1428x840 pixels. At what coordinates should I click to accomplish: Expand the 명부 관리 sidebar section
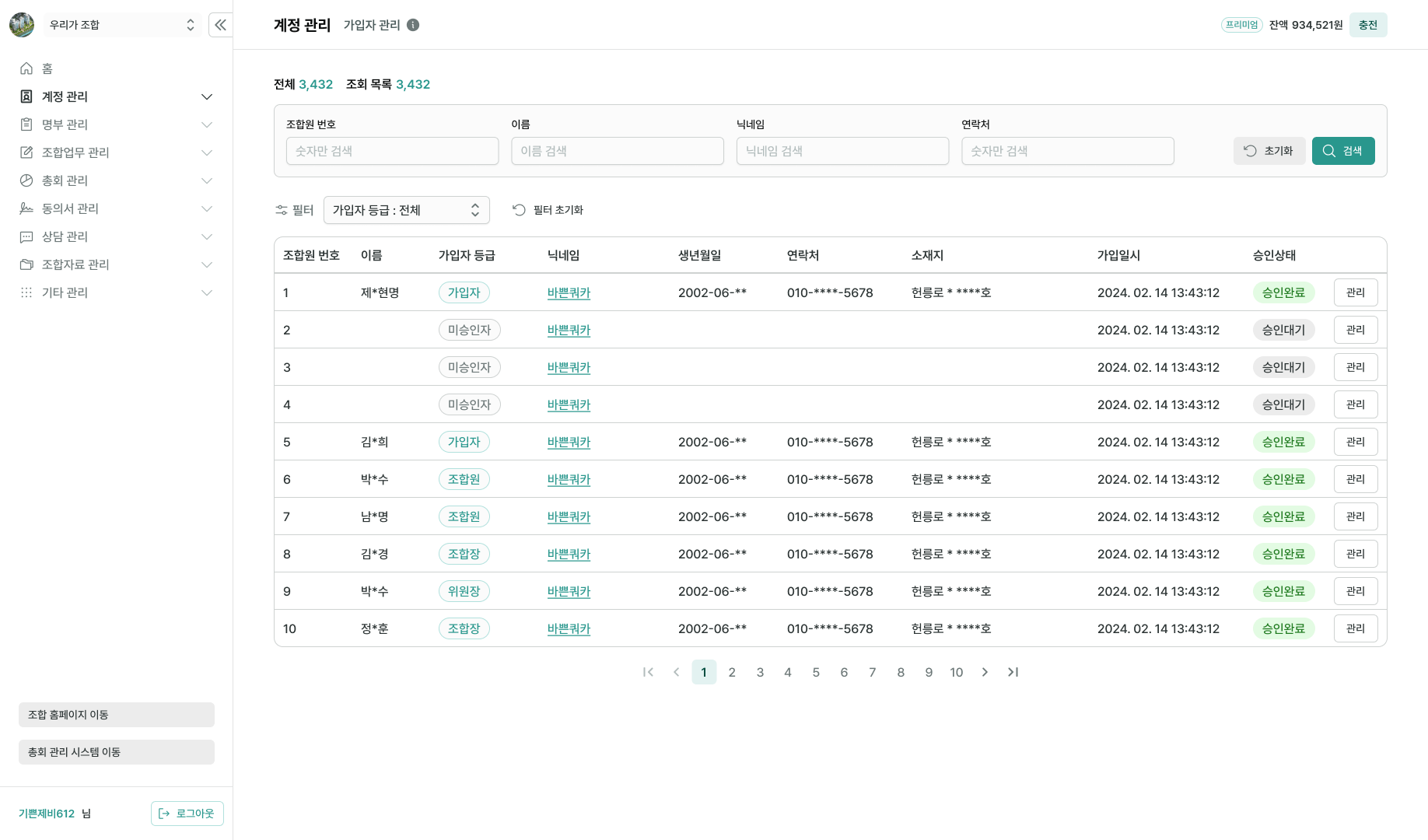point(117,124)
